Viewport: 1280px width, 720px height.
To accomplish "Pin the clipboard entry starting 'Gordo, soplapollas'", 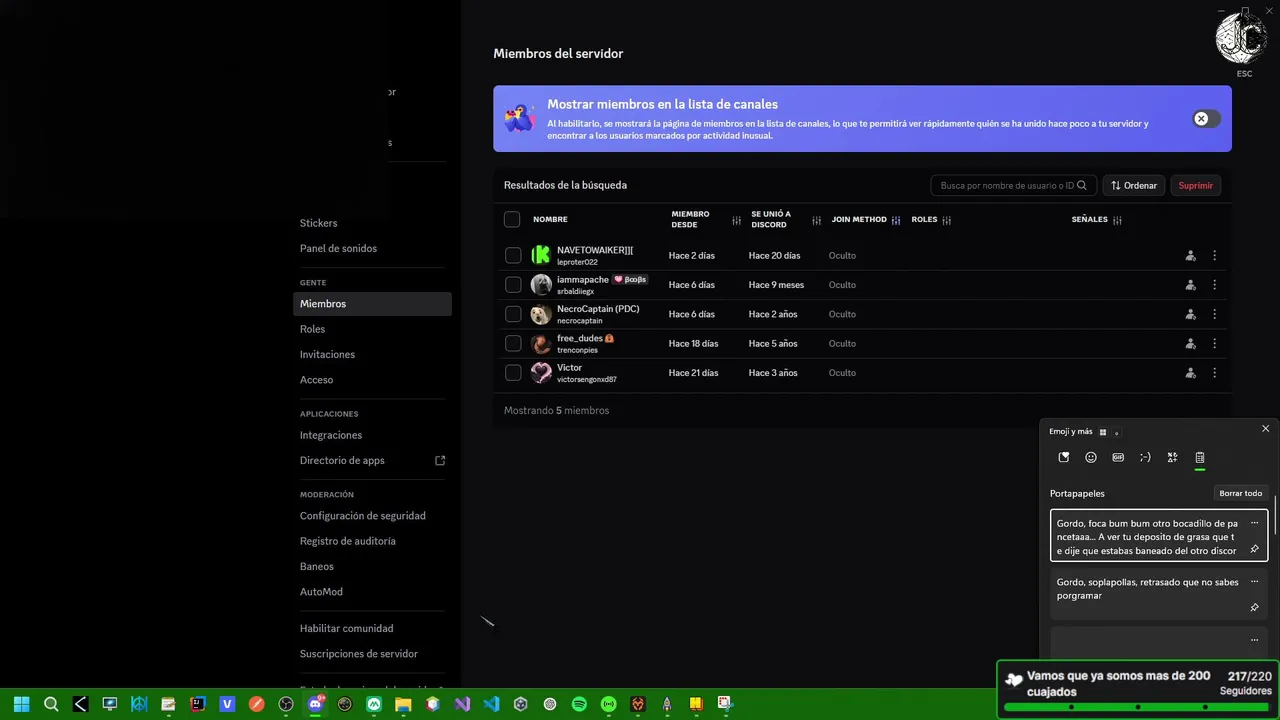I will 1254,607.
